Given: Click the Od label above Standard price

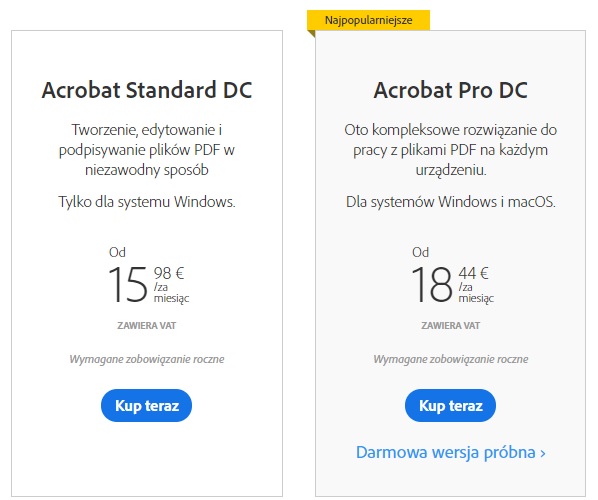Looking at the screenshot, I should click(x=117, y=252).
